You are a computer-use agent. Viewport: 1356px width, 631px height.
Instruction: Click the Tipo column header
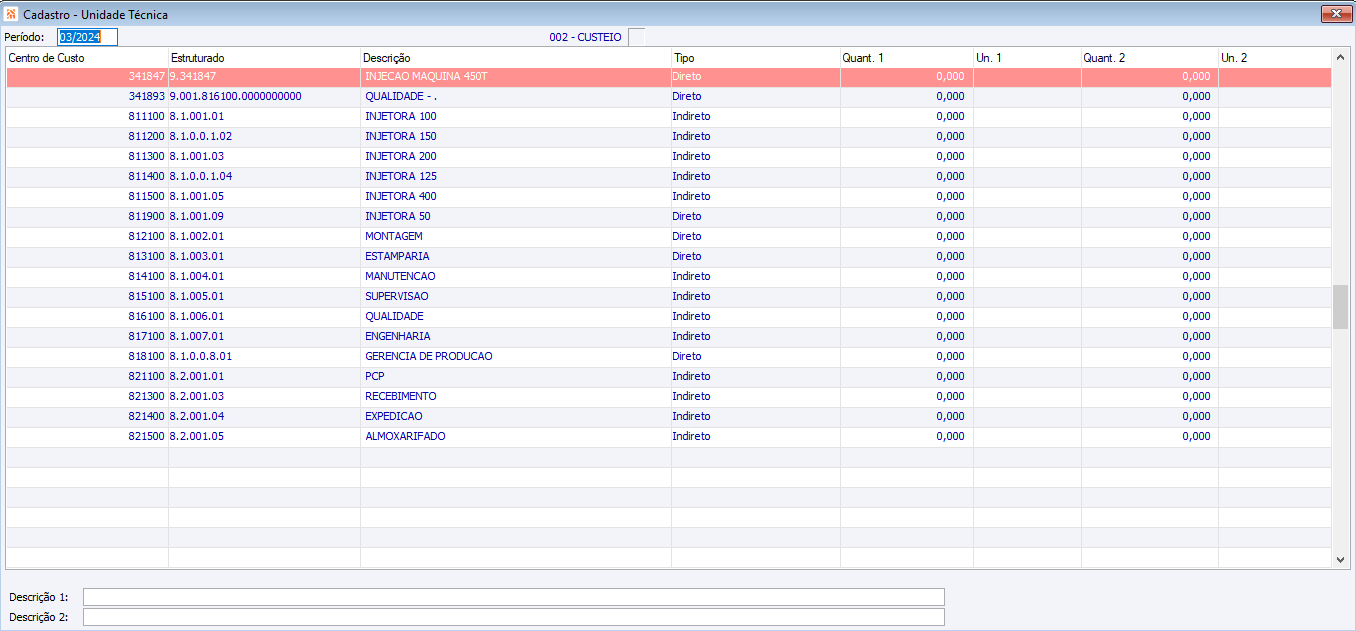pyautogui.click(x=756, y=58)
